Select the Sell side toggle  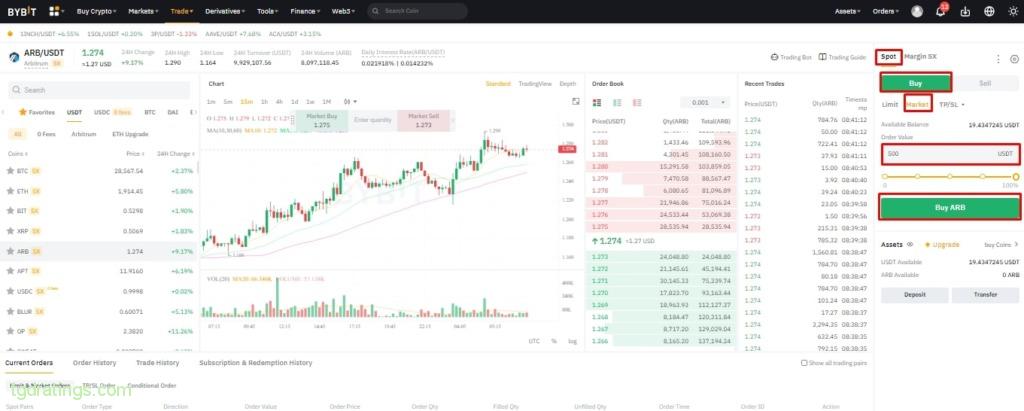pos(985,83)
